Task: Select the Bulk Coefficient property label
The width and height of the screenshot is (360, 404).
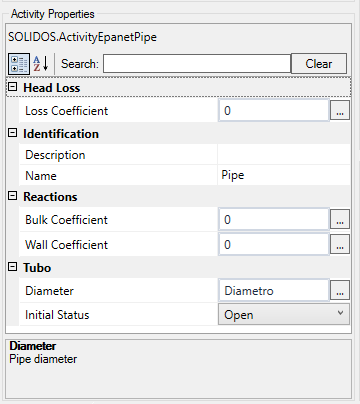Action: coord(67,220)
